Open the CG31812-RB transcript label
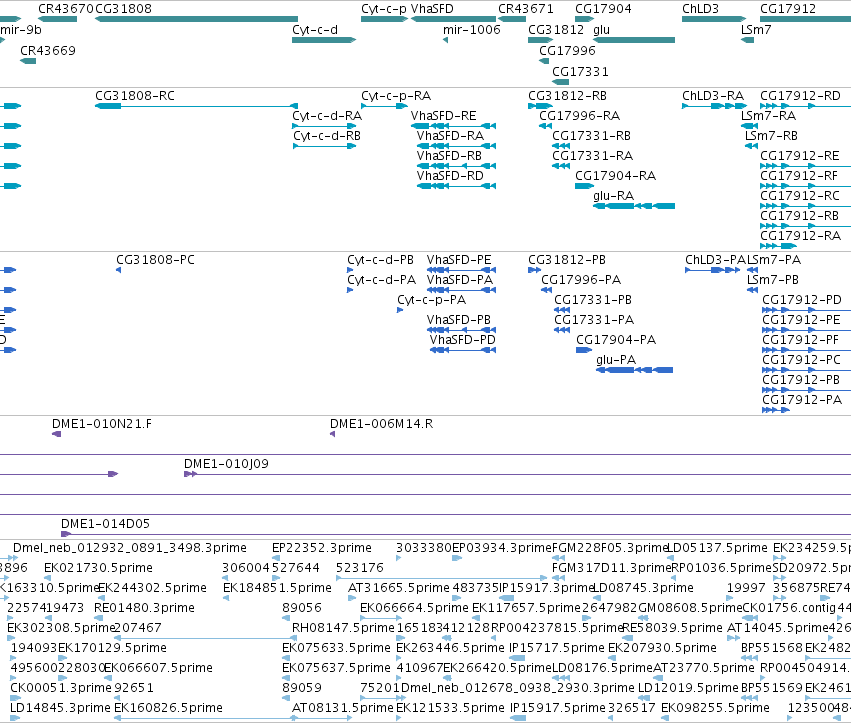 (x=567, y=96)
